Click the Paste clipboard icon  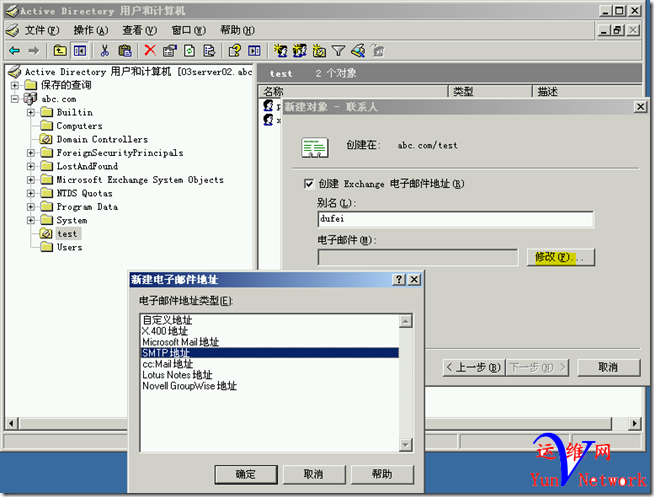[125, 51]
